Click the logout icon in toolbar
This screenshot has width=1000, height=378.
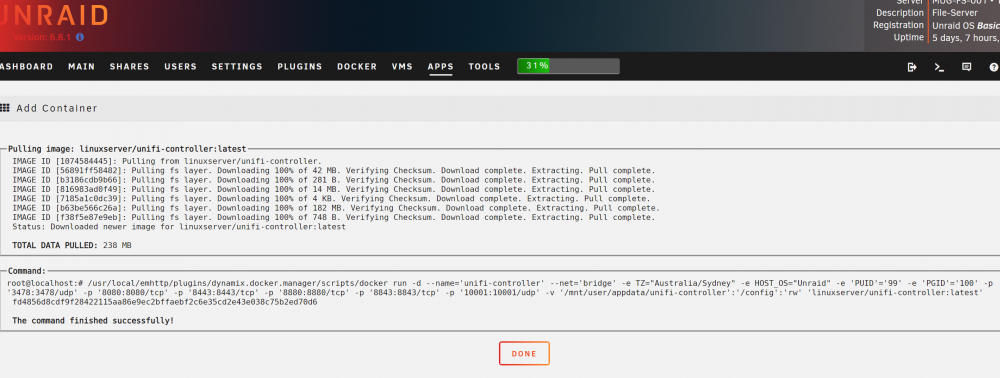tap(912, 67)
